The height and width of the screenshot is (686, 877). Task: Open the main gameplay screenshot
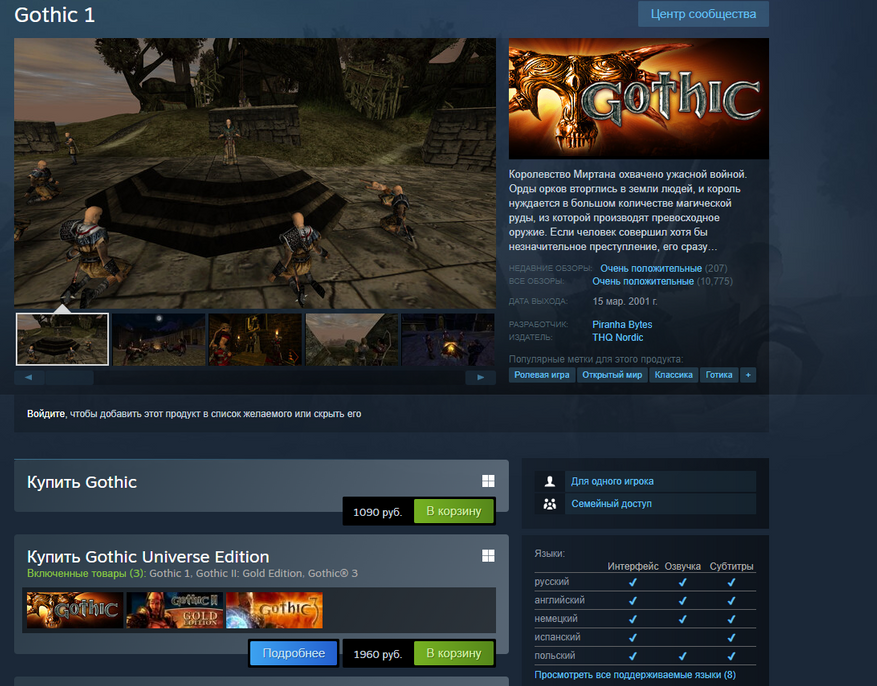[255, 173]
